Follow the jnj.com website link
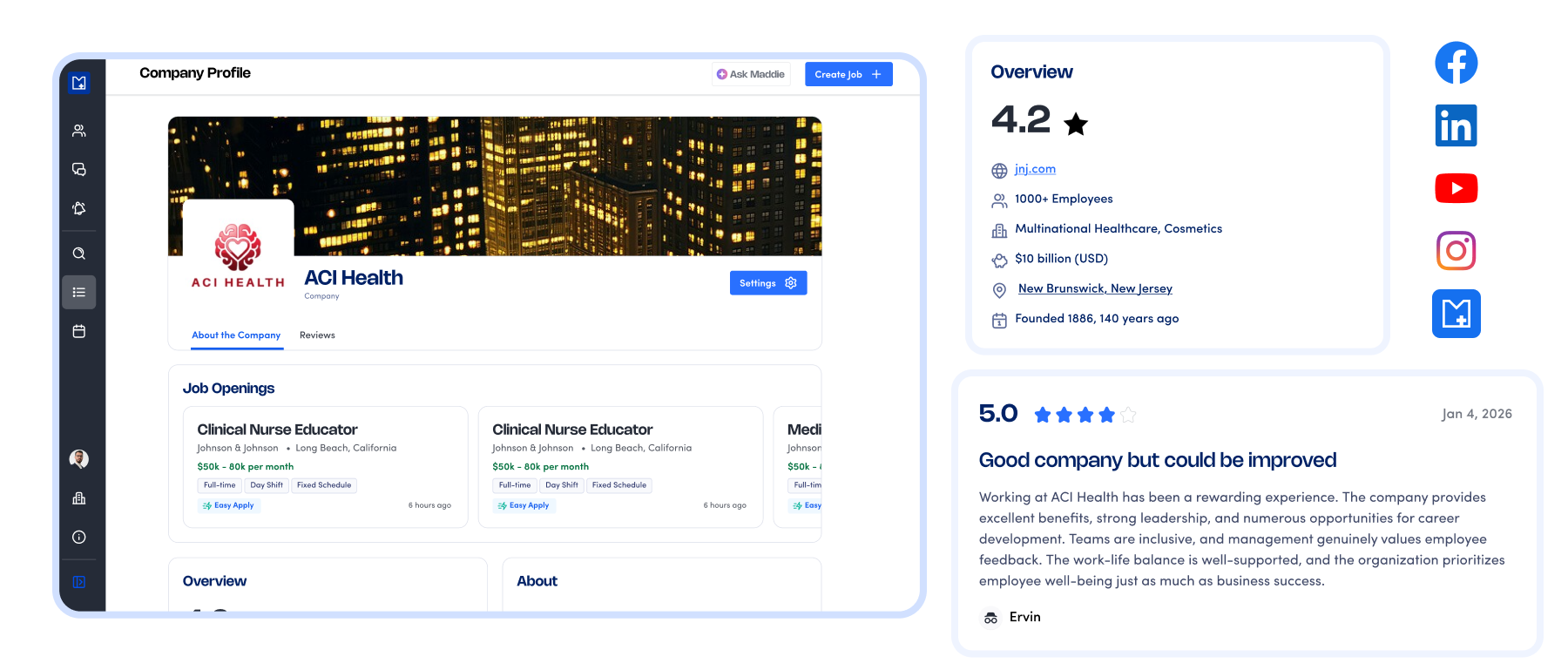The height and width of the screenshot is (670, 1568). pos(1035,169)
